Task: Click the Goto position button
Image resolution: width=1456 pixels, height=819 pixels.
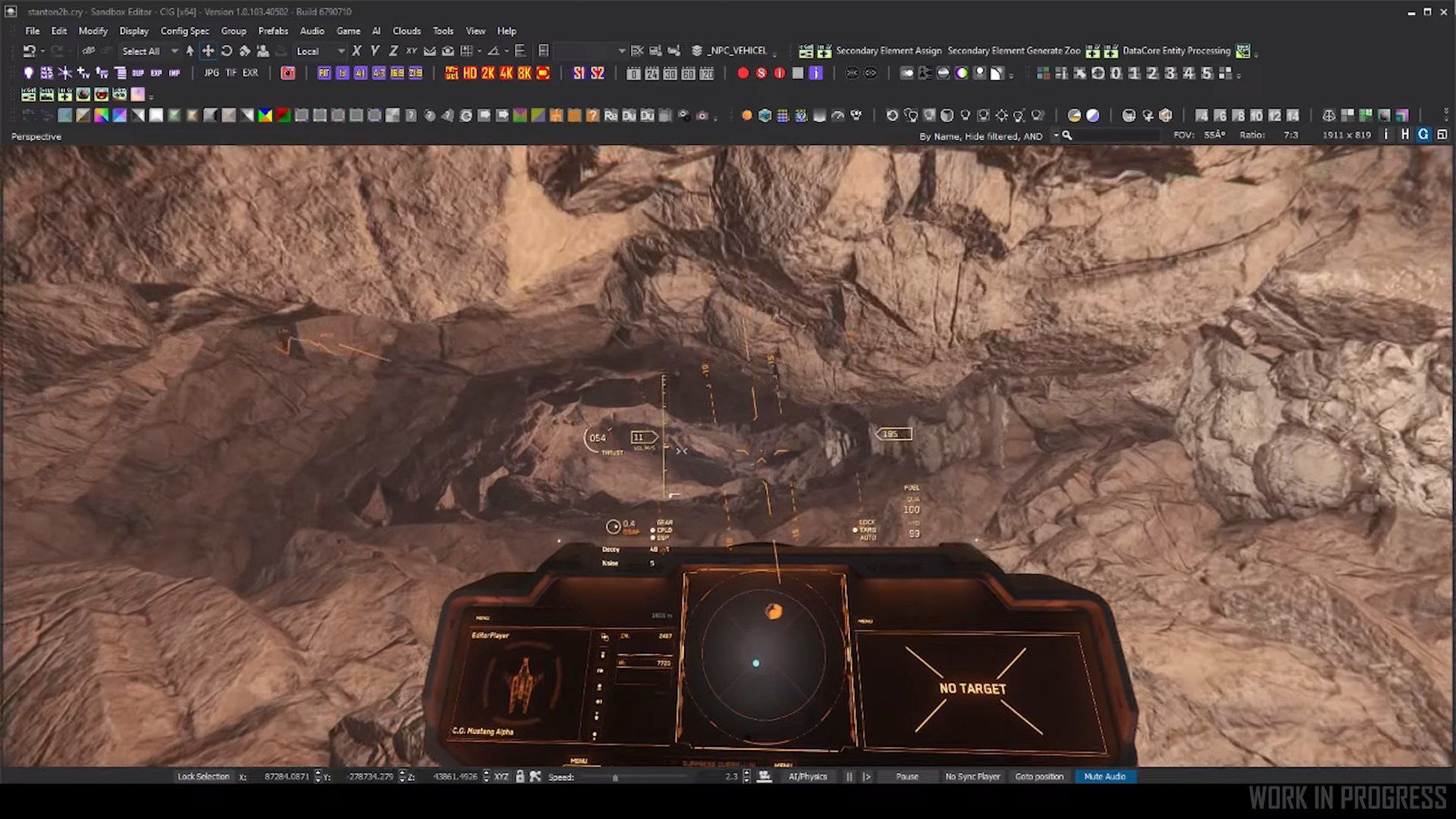Action: tap(1039, 777)
